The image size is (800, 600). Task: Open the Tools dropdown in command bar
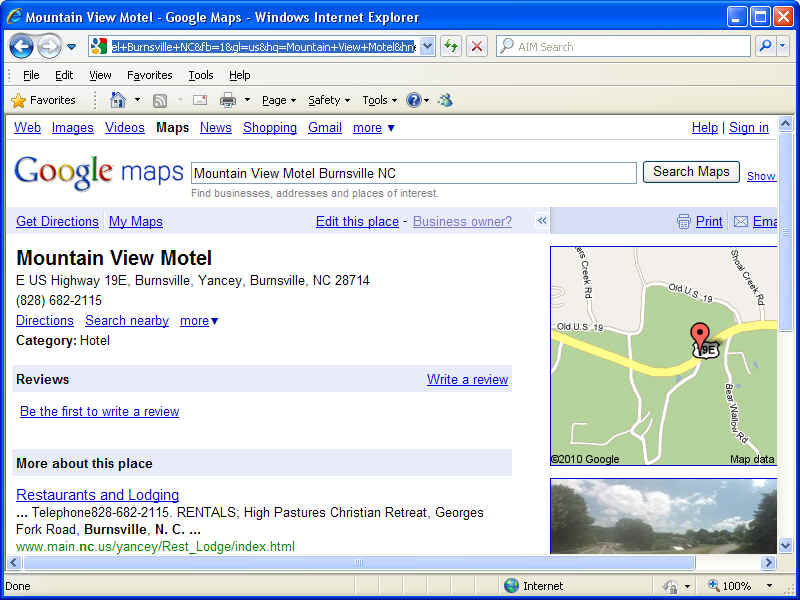point(379,100)
